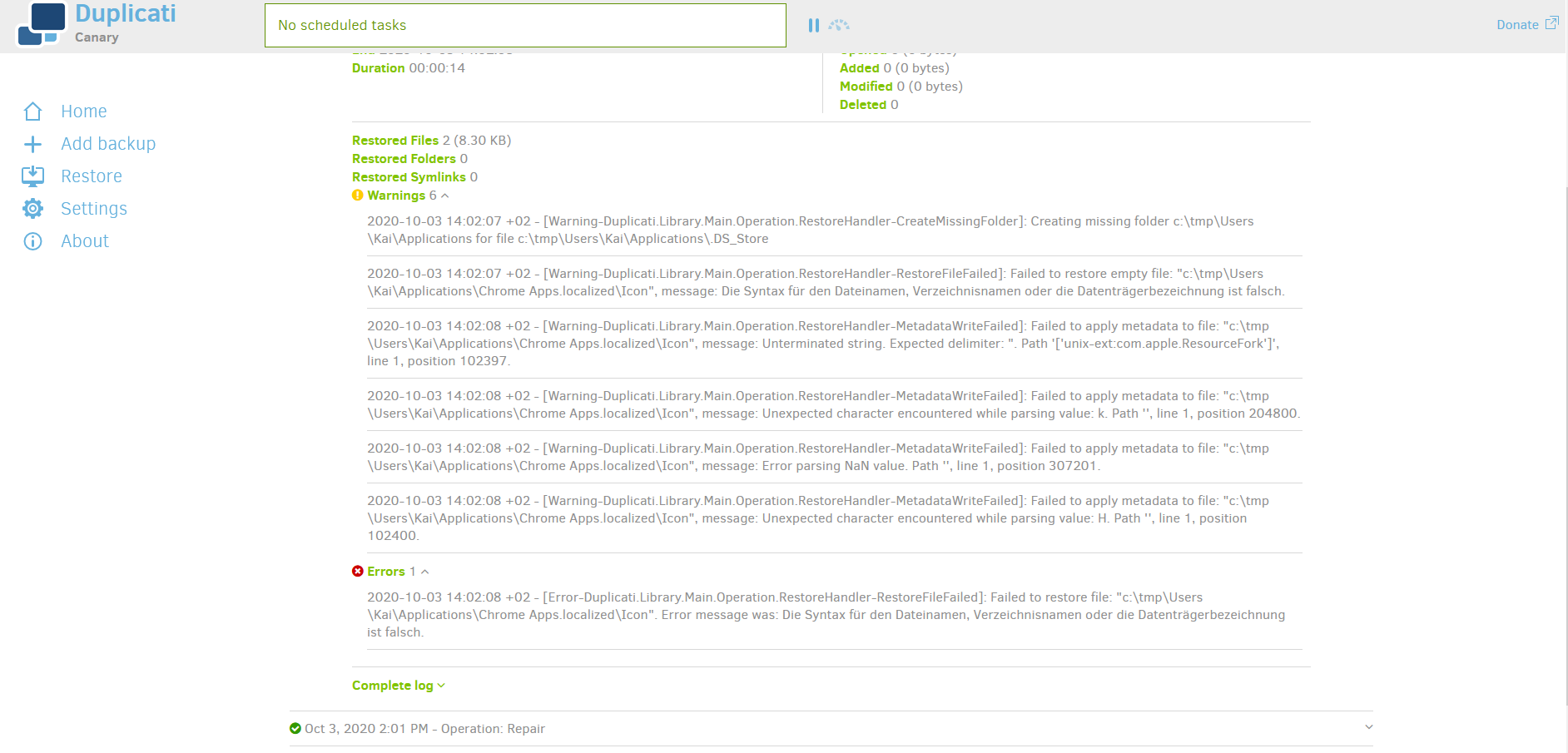
Task: Click the Restore monitor icon
Action: click(x=32, y=176)
